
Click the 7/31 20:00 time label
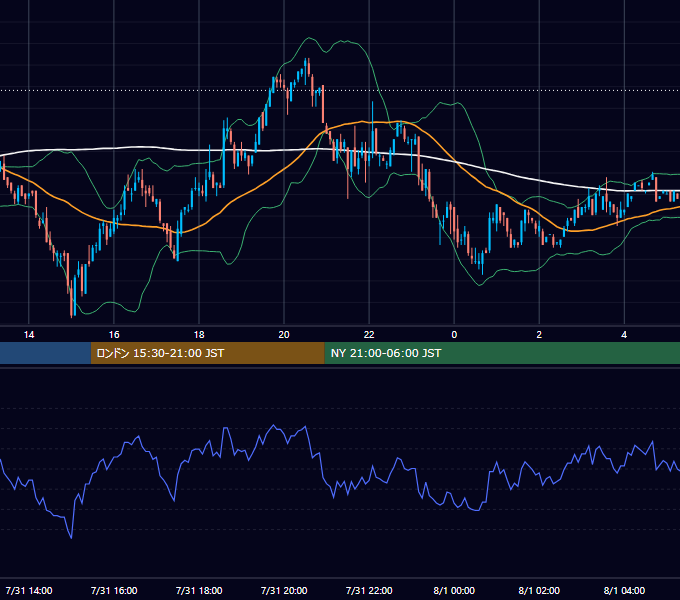coord(284,590)
